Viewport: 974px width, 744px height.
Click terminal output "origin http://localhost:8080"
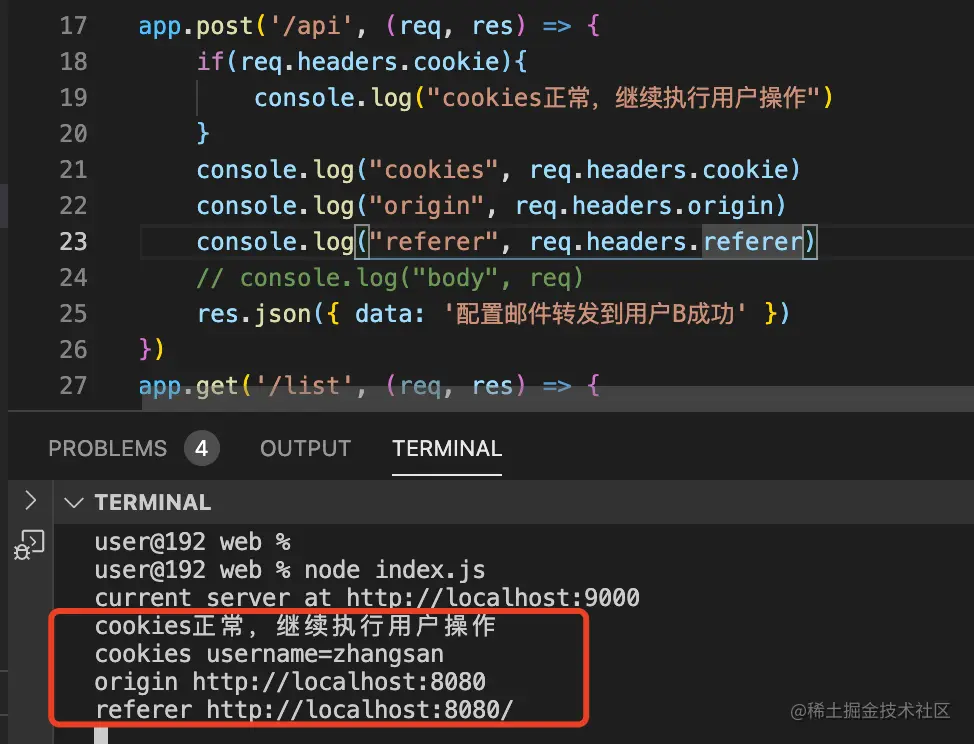(290, 682)
